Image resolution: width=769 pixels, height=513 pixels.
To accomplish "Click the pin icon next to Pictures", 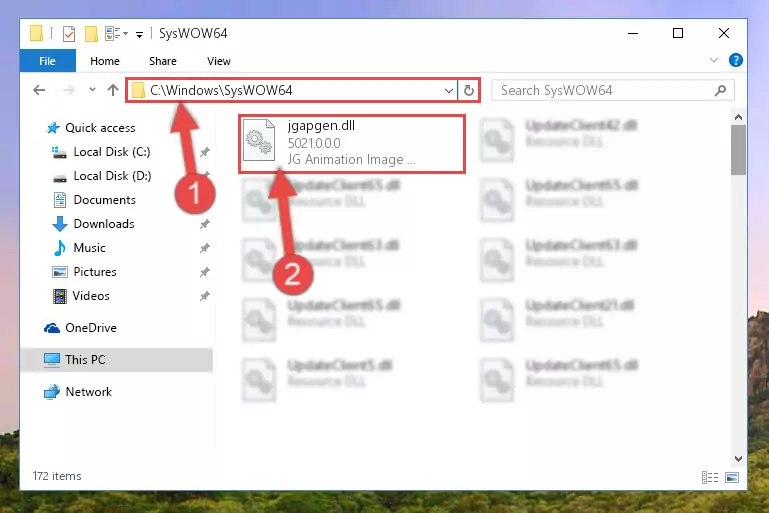I will (x=205, y=272).
